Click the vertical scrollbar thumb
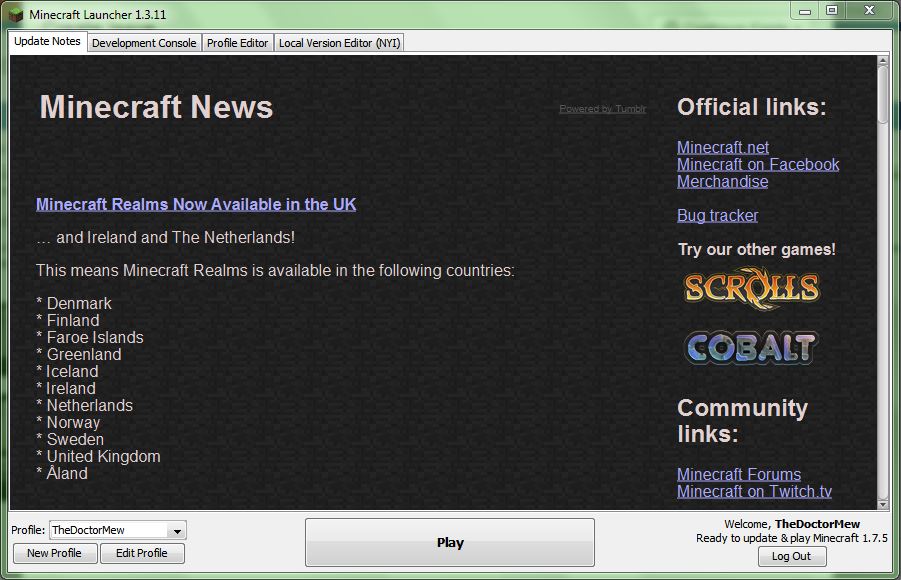The height and width of the screenshot is (580, 901). coord(883,94)
